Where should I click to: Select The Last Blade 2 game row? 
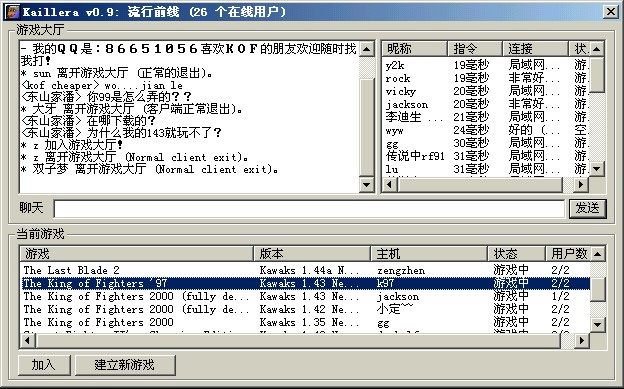point(305,270)
